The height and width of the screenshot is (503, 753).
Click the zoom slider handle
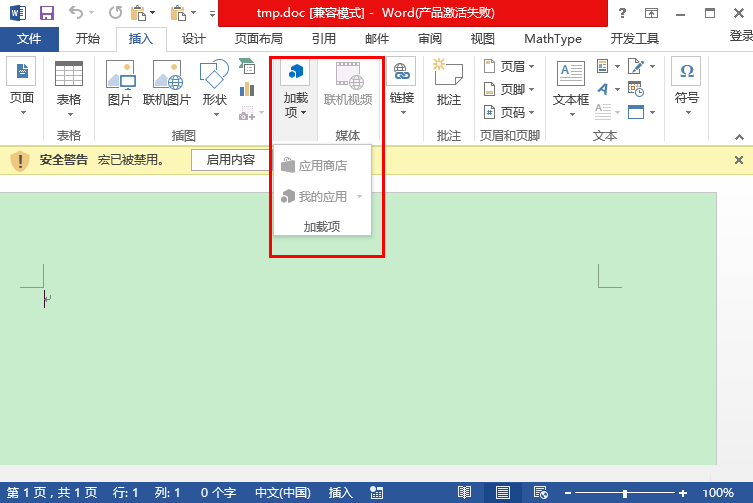625,493
